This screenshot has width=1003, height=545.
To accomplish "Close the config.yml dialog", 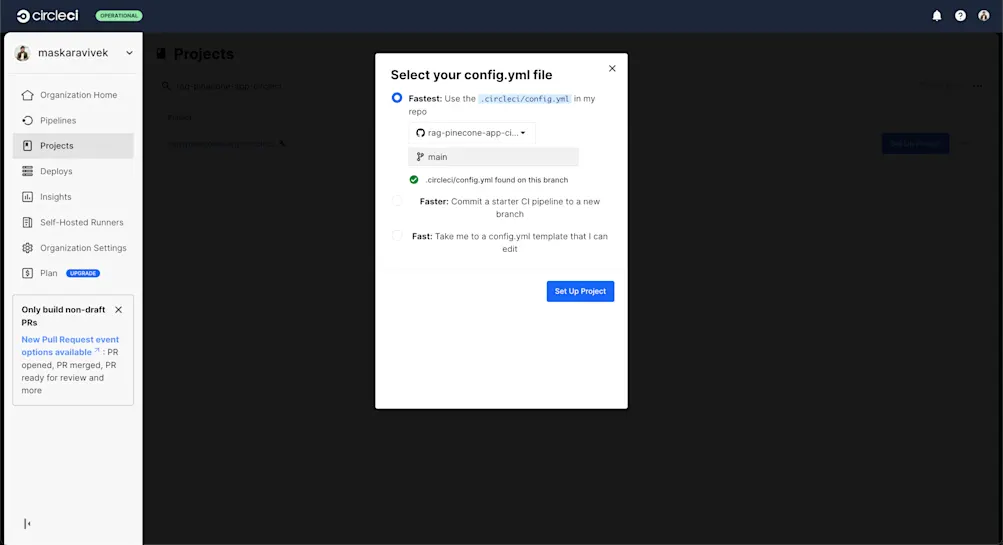I will 612,68.
